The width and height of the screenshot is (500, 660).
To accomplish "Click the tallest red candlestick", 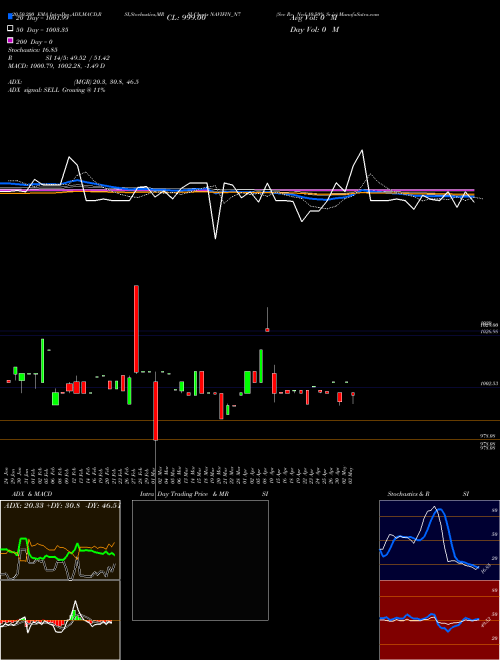I will 136,329.
